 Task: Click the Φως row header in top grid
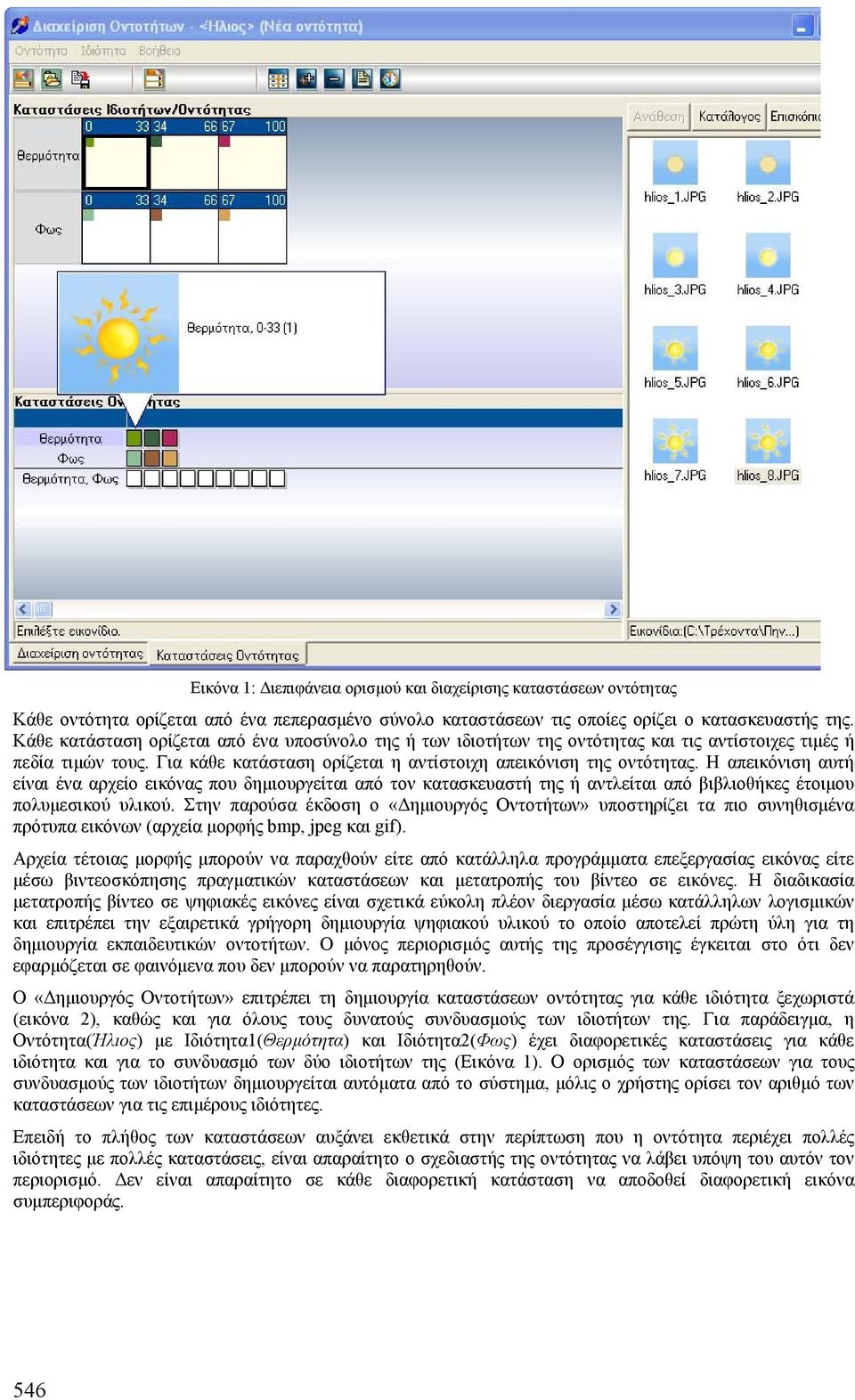(48, 229)
